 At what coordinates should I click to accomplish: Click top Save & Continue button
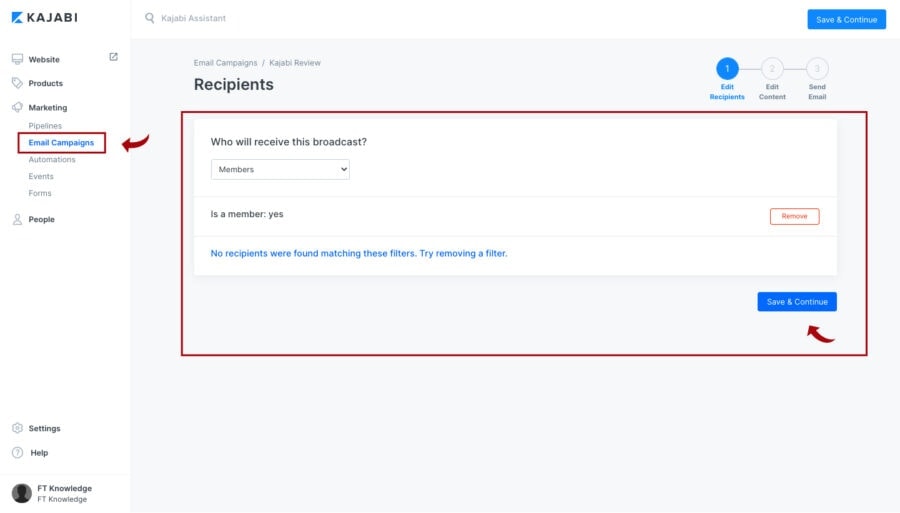847,20
